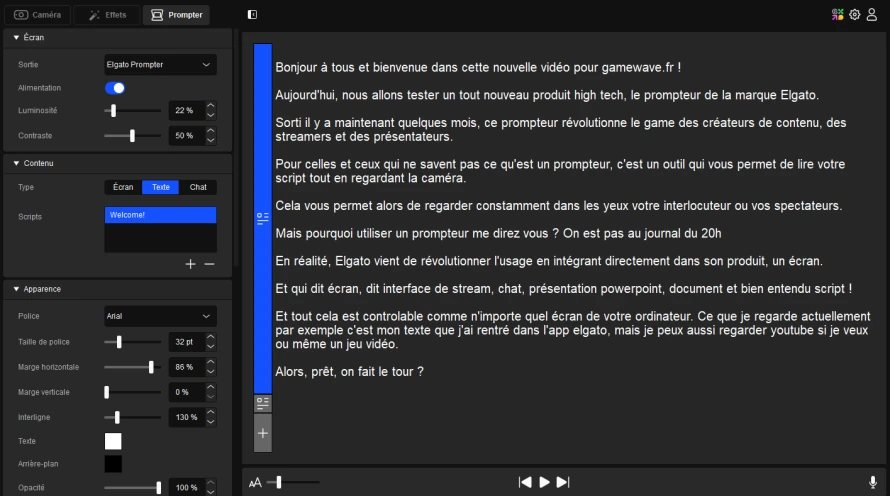Click the Opacité slider handle
The image size is (890, 496).
click(158, 487)
